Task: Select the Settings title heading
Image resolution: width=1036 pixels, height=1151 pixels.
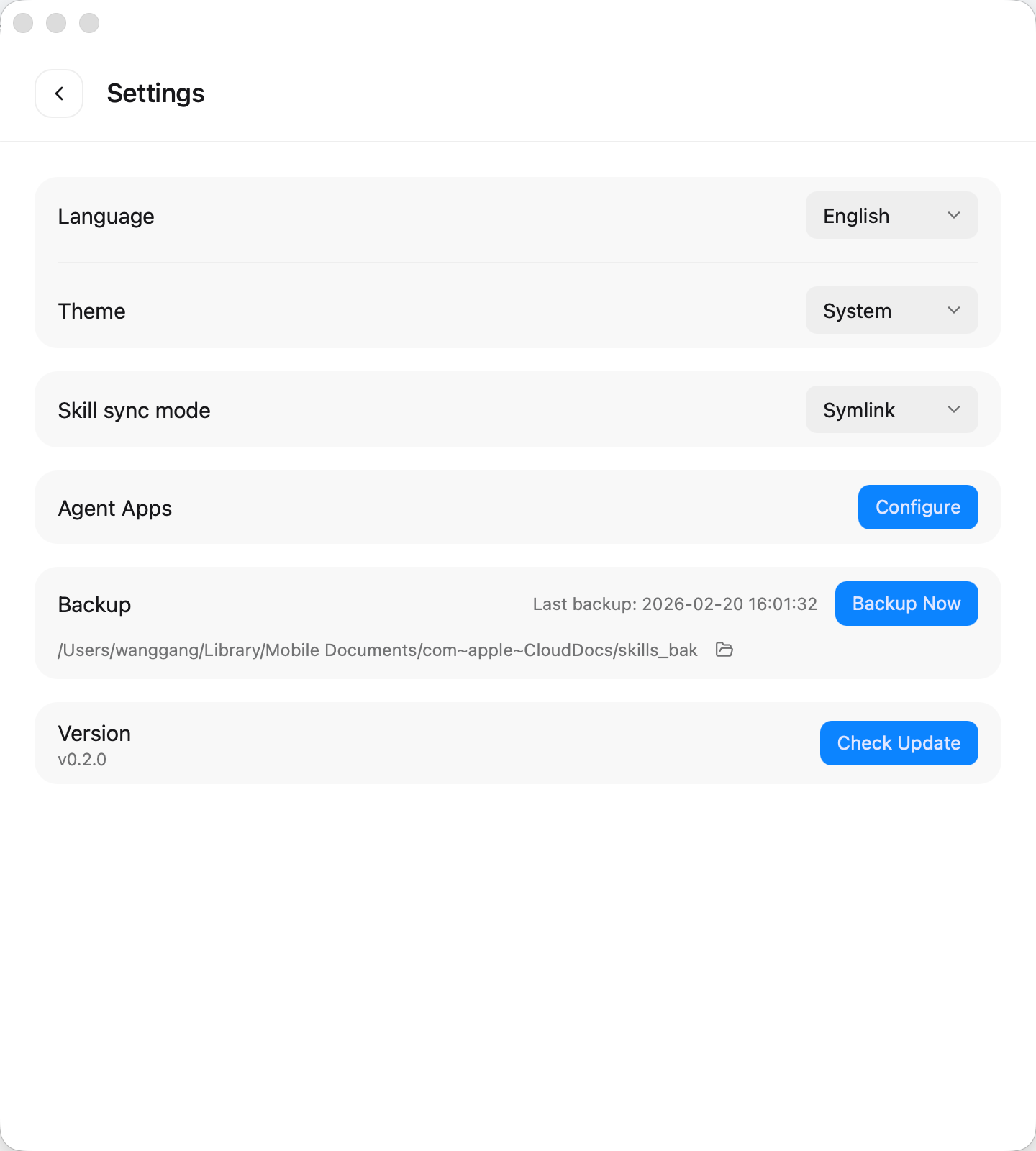Action: click(155, 93)
